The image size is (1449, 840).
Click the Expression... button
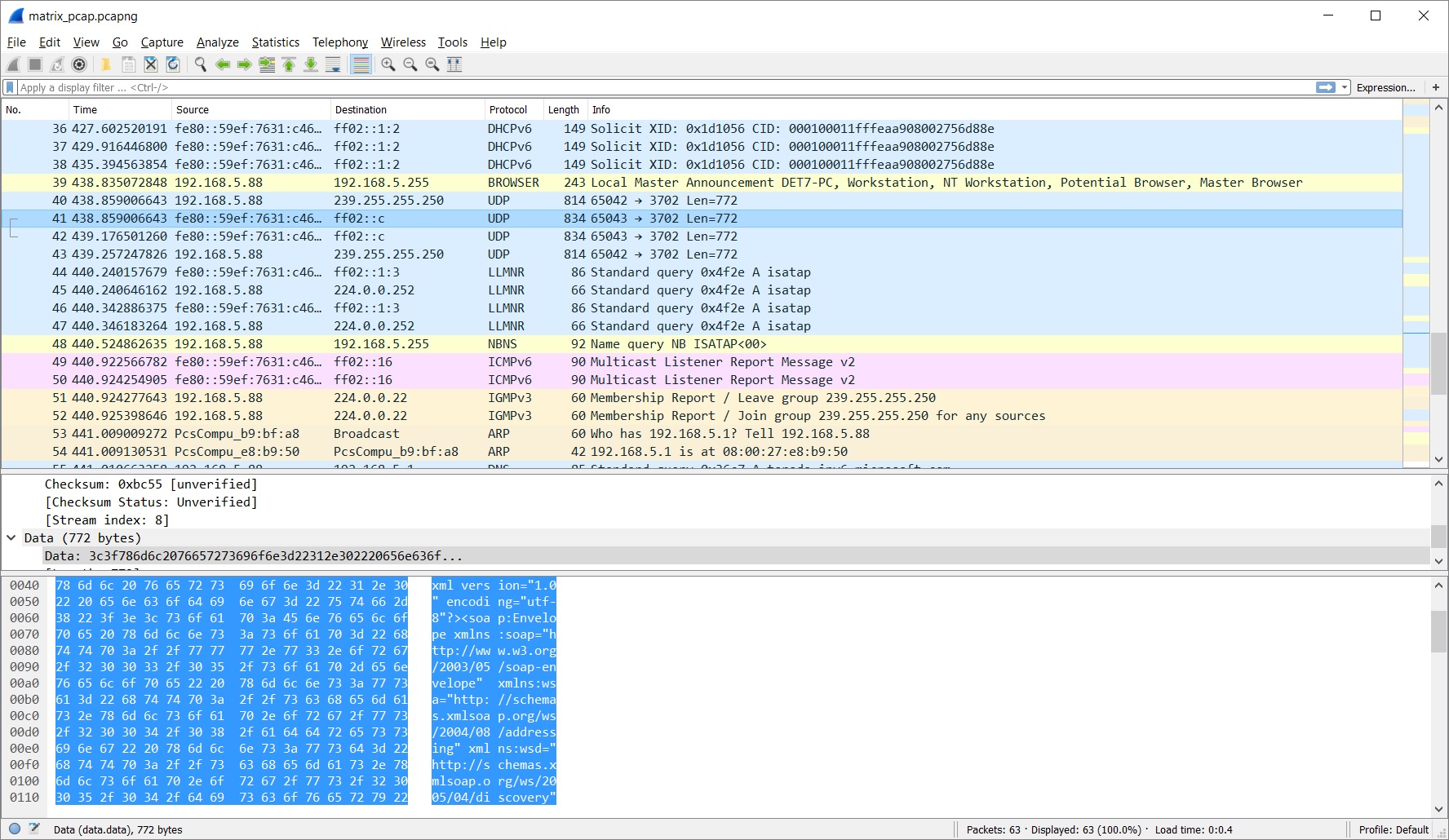pos(1385,87)
